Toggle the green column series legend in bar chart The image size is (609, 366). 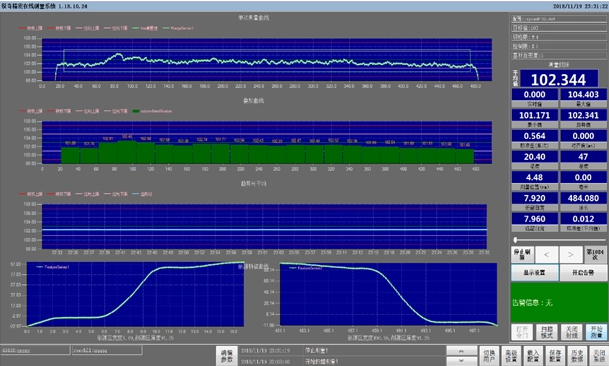[152, 111]
